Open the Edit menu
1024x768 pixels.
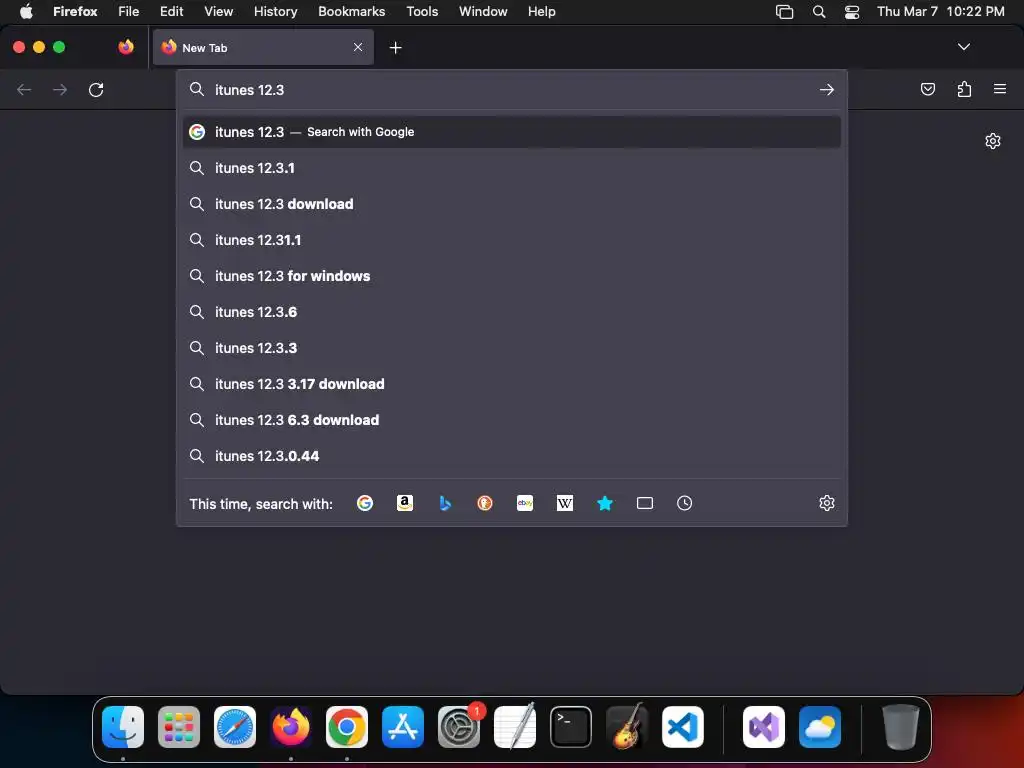pyautogui.click(x=171, y=11)
